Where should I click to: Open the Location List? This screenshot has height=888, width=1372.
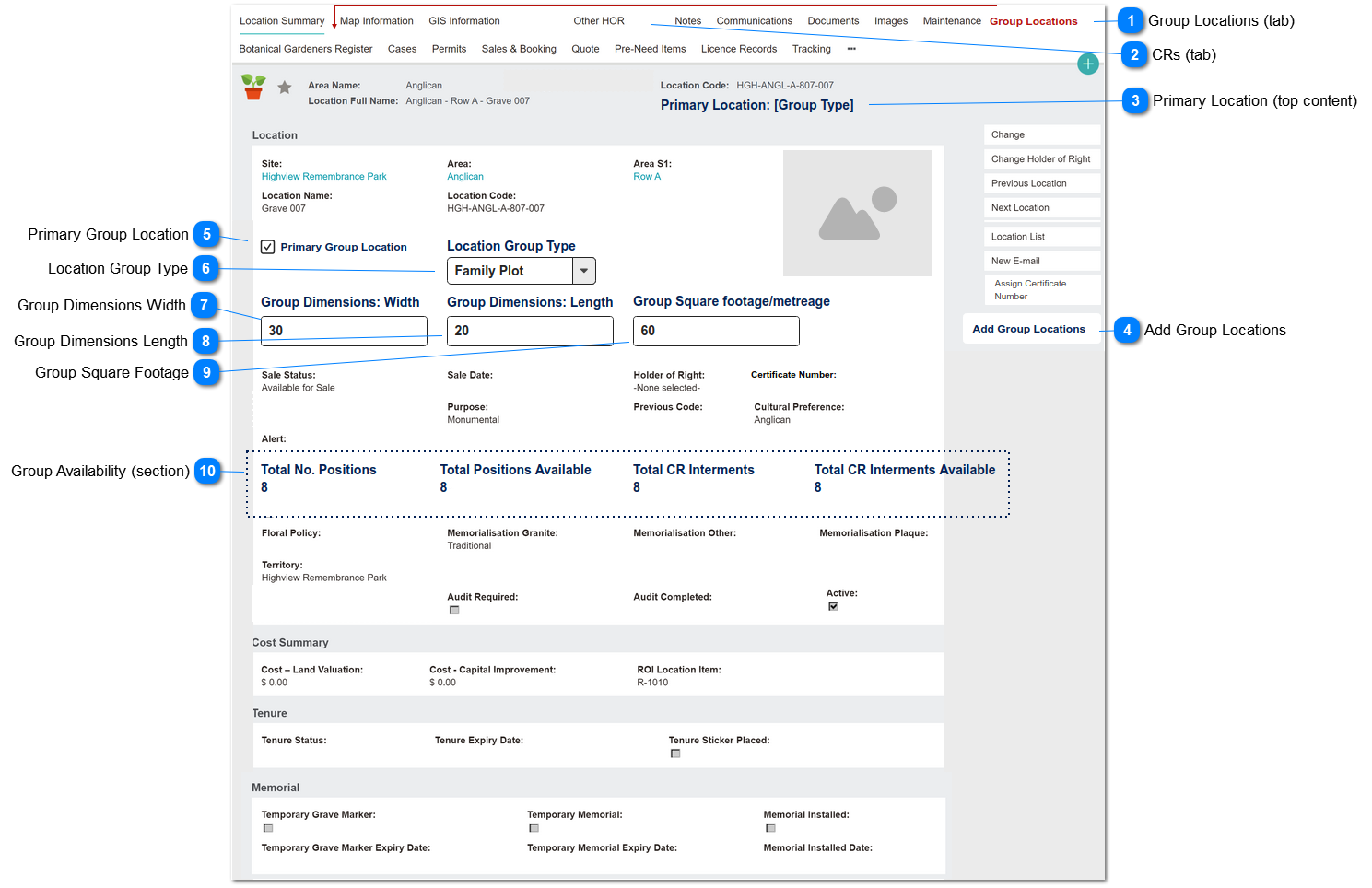point(1042,237)
